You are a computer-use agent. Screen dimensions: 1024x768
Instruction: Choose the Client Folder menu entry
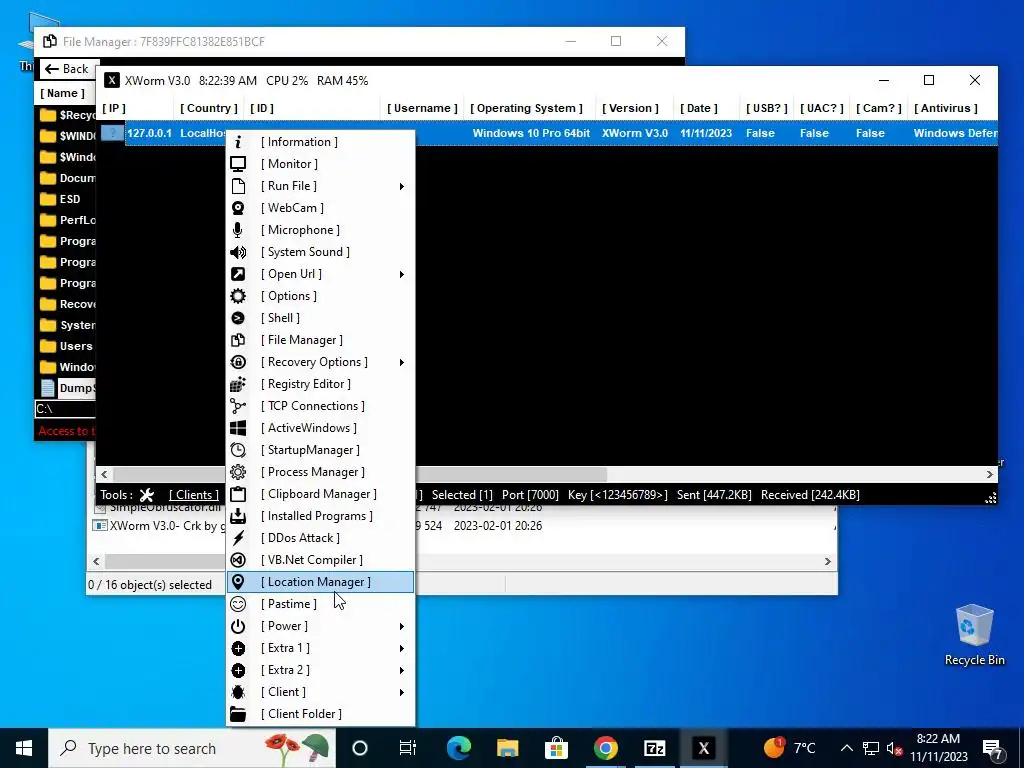click(x=320, y=714)
